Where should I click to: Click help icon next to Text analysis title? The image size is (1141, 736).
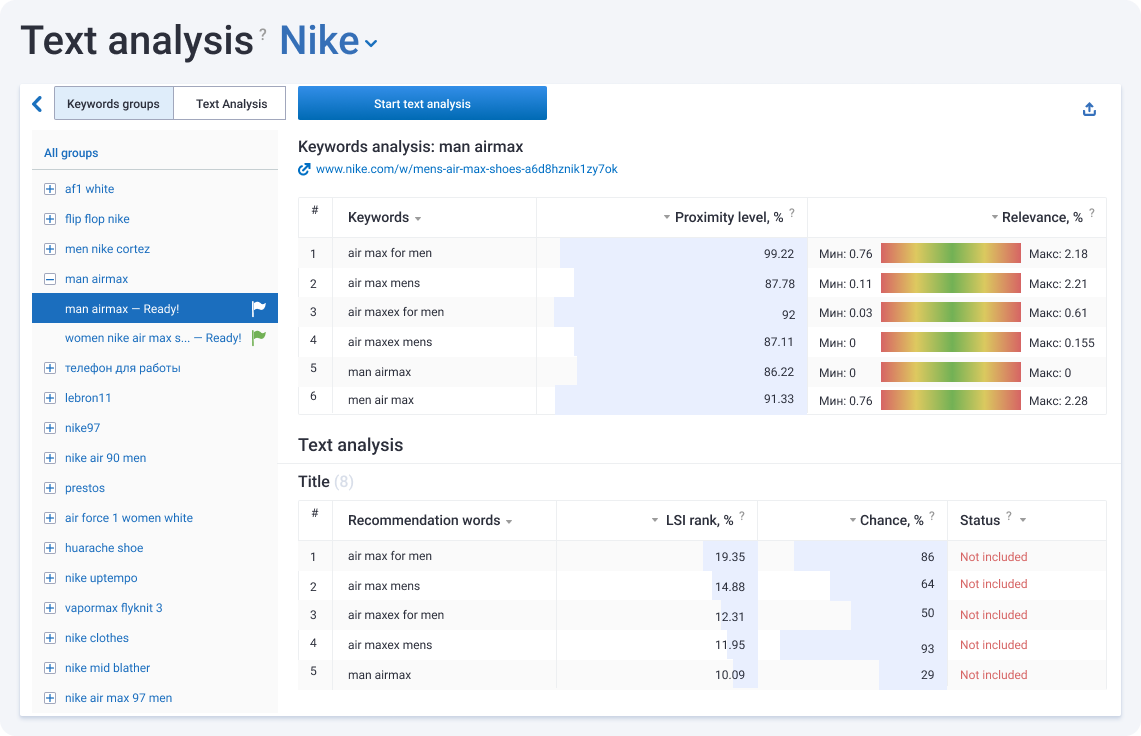tap(263, 34)
